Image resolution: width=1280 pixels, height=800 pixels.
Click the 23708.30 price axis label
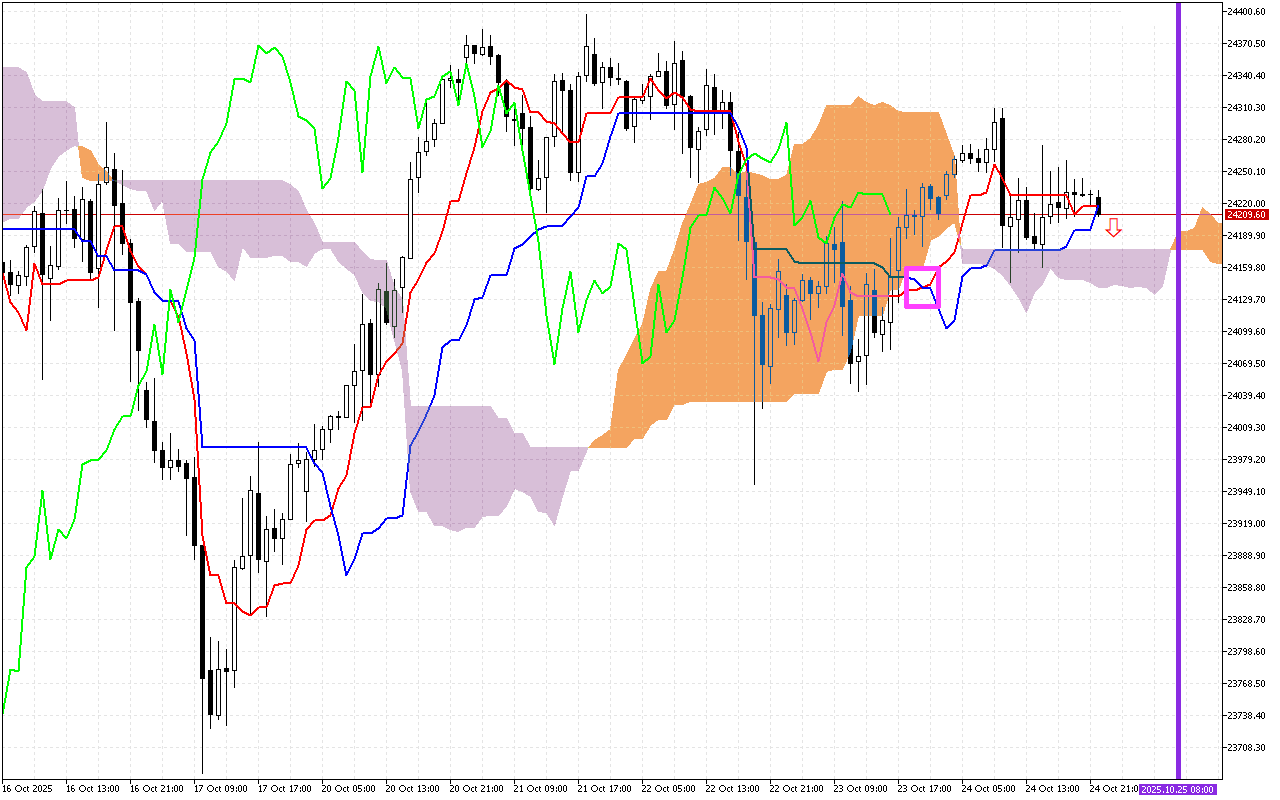click(1246, 747)
